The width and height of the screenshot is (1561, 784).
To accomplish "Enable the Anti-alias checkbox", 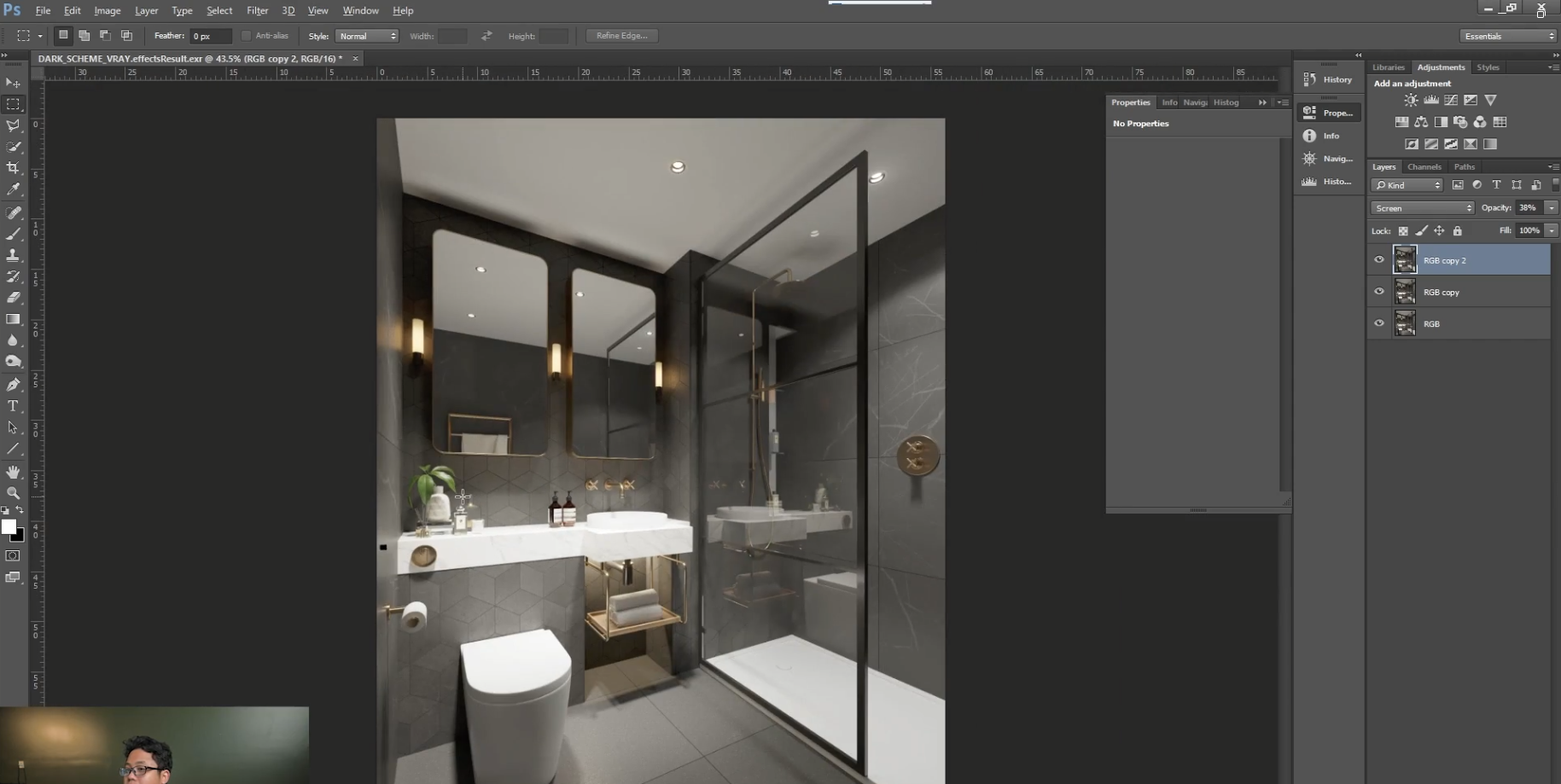I will click(248, 35).
